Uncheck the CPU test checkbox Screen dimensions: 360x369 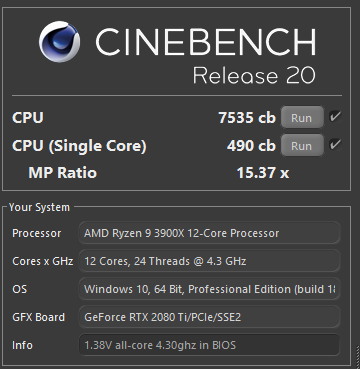pyautogui.click(x=335, y=117)
